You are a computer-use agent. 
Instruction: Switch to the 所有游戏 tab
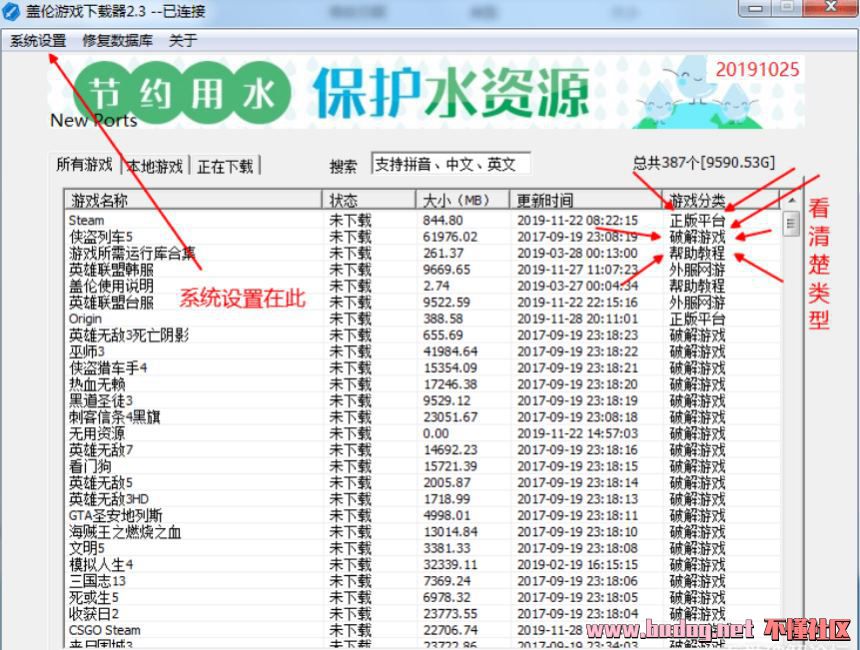pyautogui.click(x=84, y=165)
